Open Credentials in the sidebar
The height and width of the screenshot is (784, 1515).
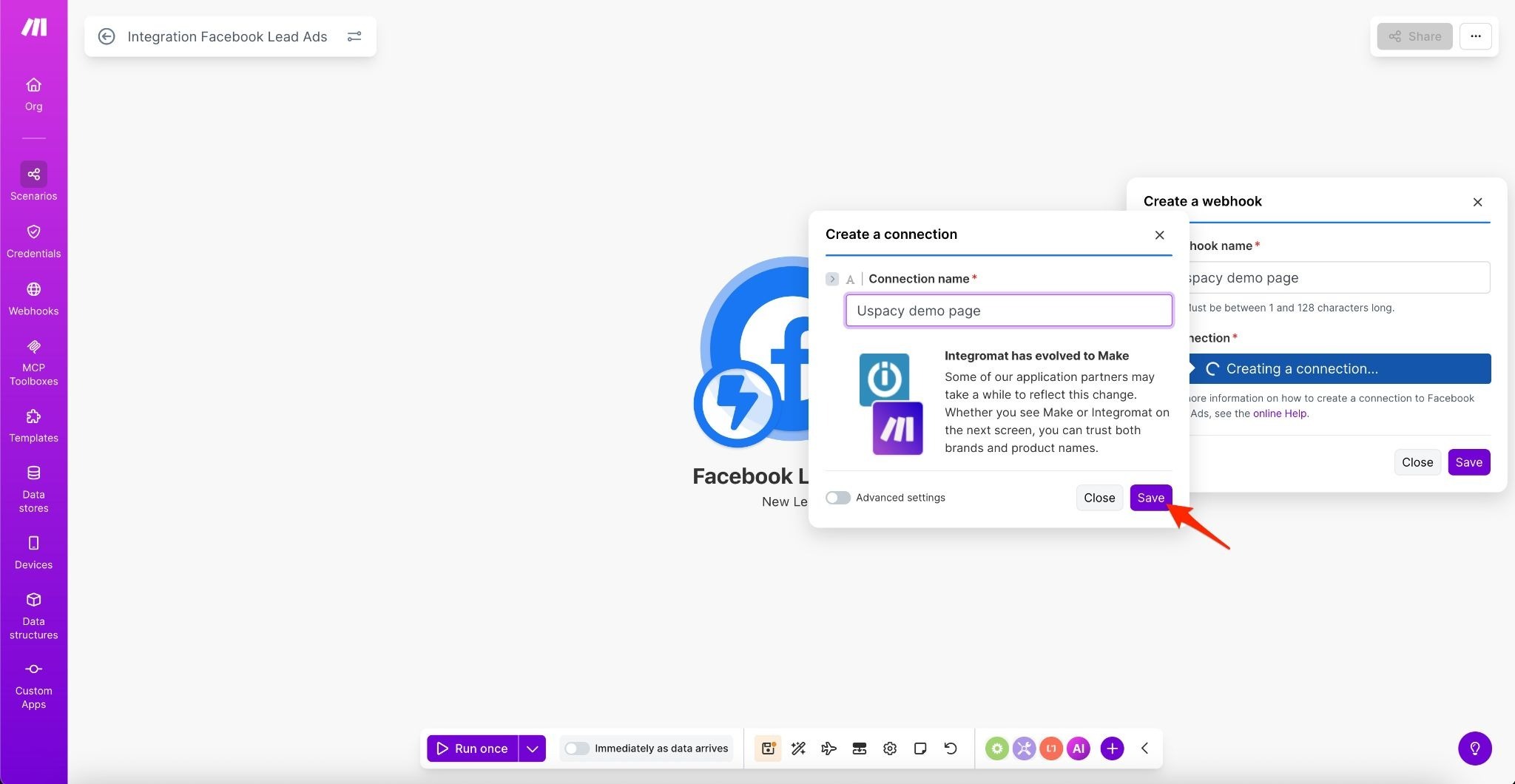point(33,241)
